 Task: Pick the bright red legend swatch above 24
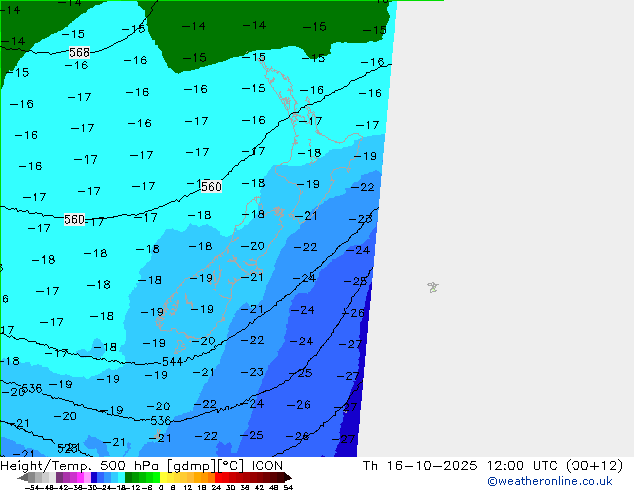[218, 478]
